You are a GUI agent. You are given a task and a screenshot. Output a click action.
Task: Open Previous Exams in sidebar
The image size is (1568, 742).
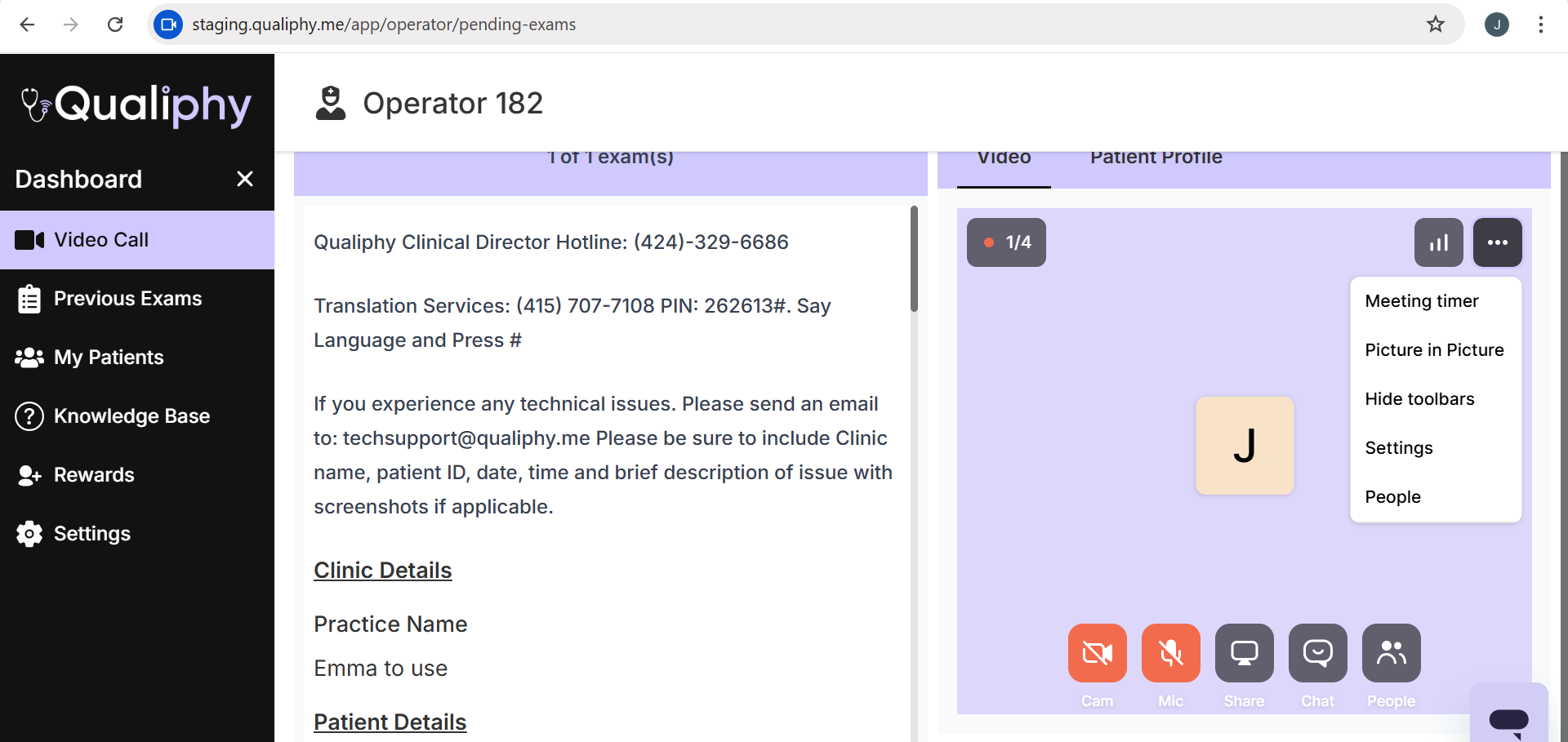(127, 299)
